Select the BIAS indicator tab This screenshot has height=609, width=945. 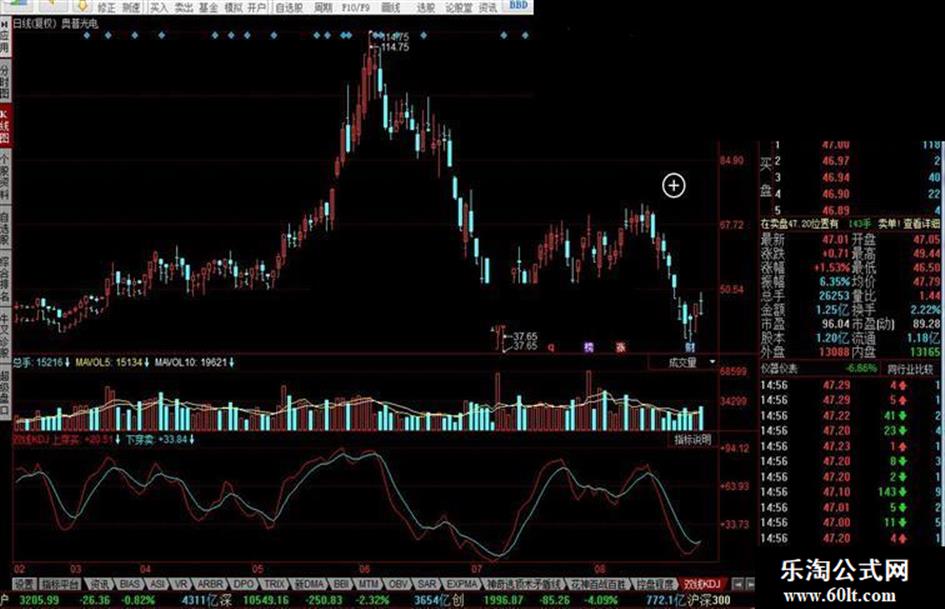129,584
